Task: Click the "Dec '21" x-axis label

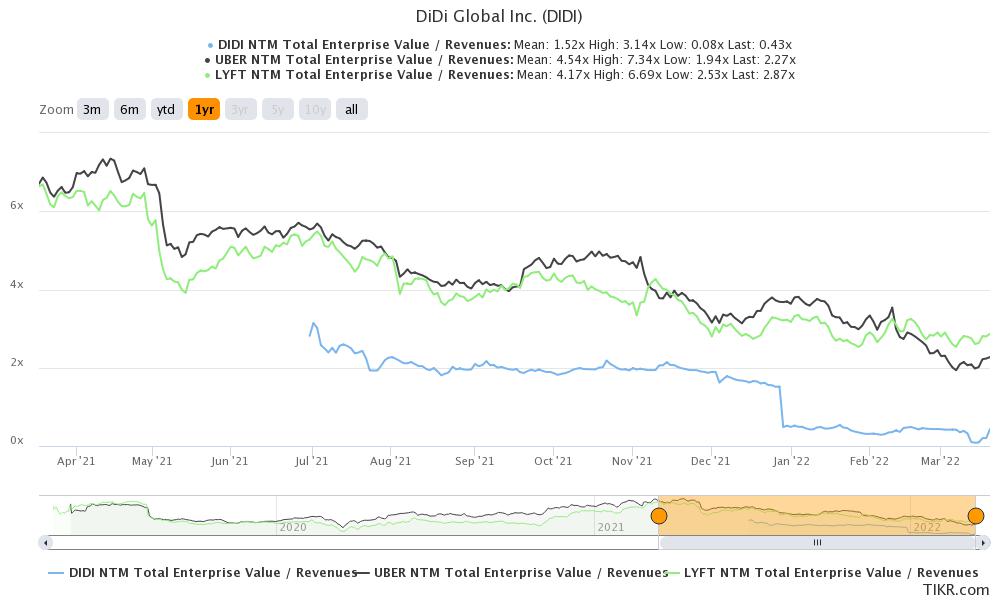Action: pos(710,461)
